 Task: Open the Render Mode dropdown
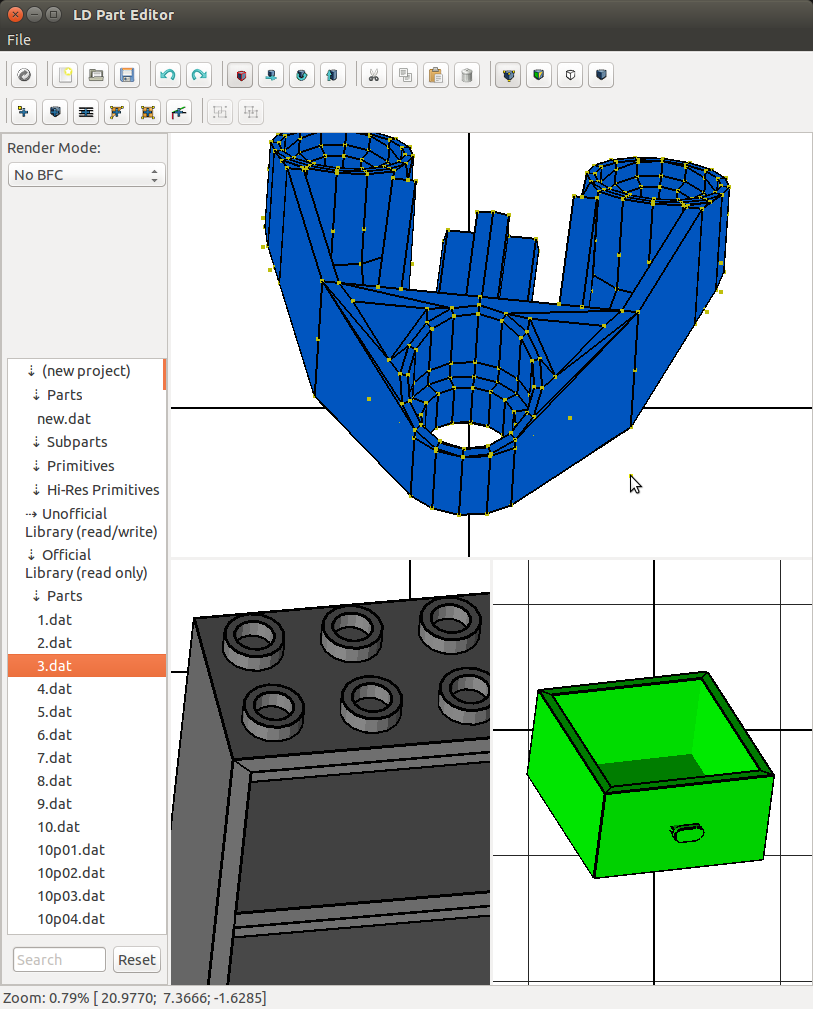pyautogui.click(x=86, y=175)
